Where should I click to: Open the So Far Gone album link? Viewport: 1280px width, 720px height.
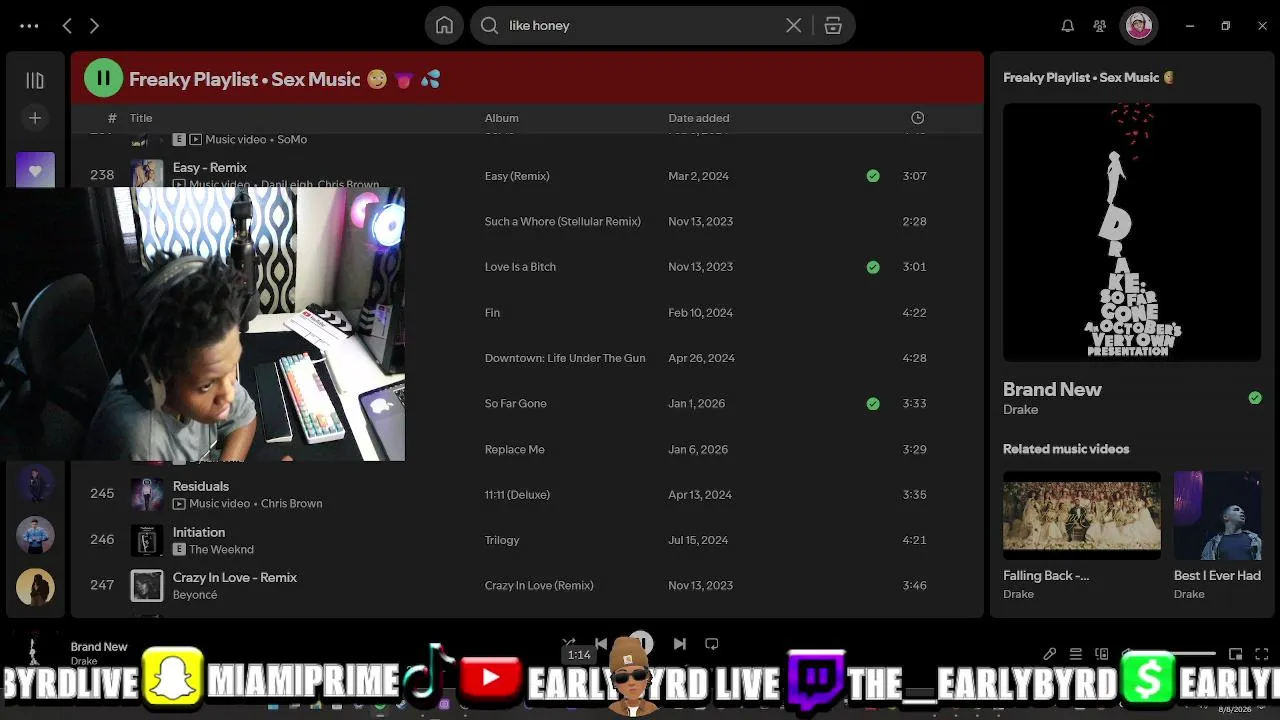click(516, 404)
